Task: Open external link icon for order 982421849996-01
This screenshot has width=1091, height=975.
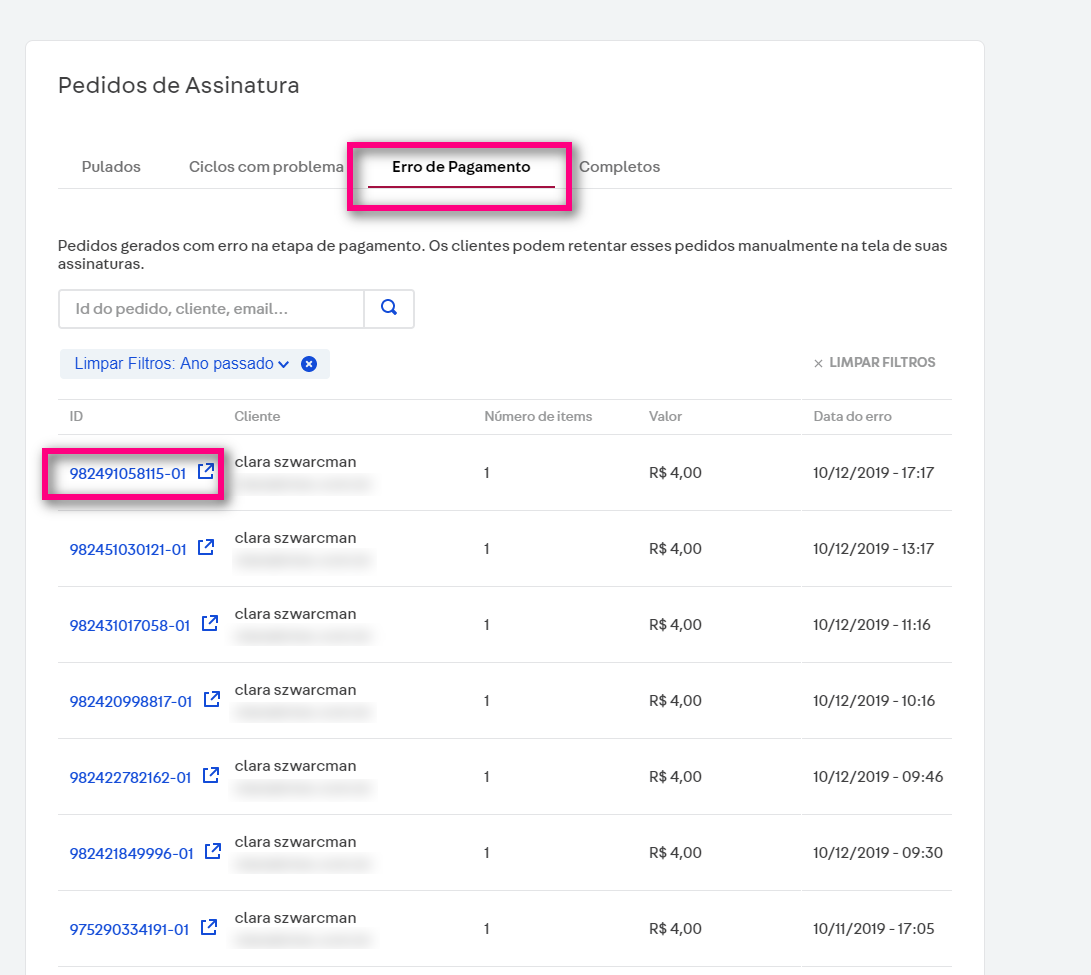Action: tap(212, 851)
